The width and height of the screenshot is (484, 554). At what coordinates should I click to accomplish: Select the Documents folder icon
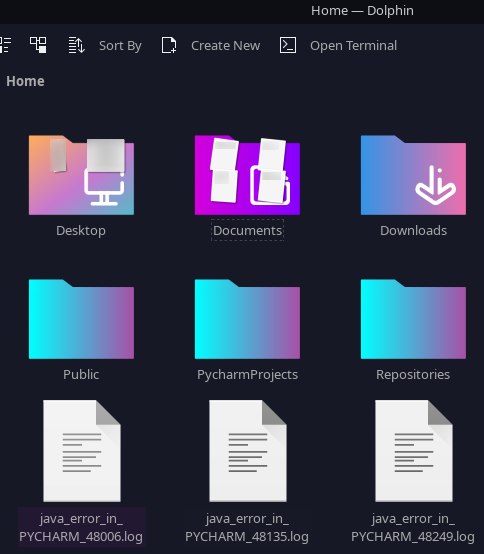tap(247, 175)
